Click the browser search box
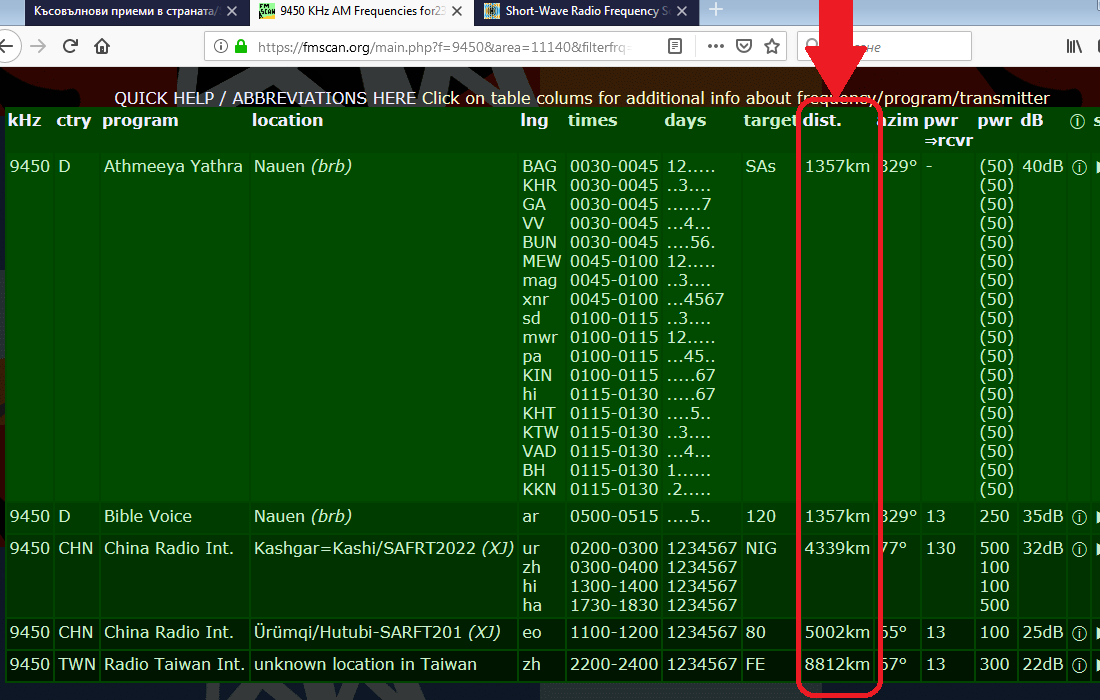The image size is (1100, 700). pos(884,46)
